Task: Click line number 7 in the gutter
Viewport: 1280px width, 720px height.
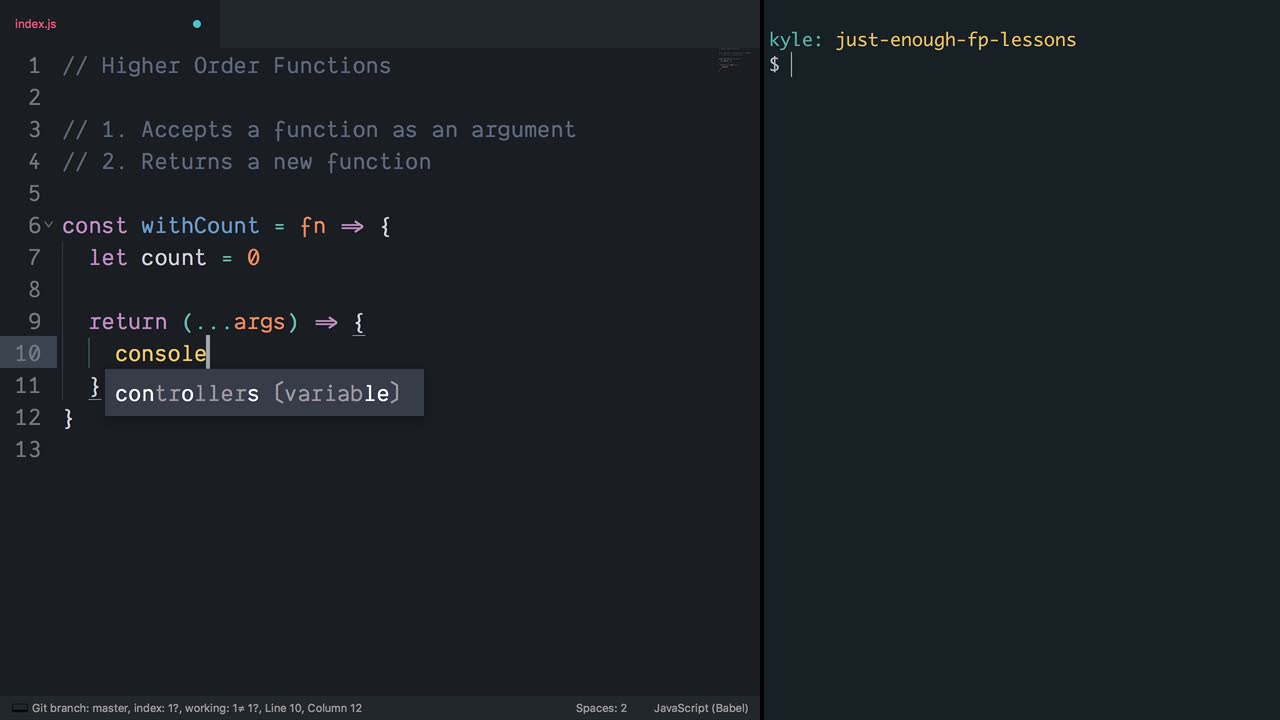Action: point(34,258)
